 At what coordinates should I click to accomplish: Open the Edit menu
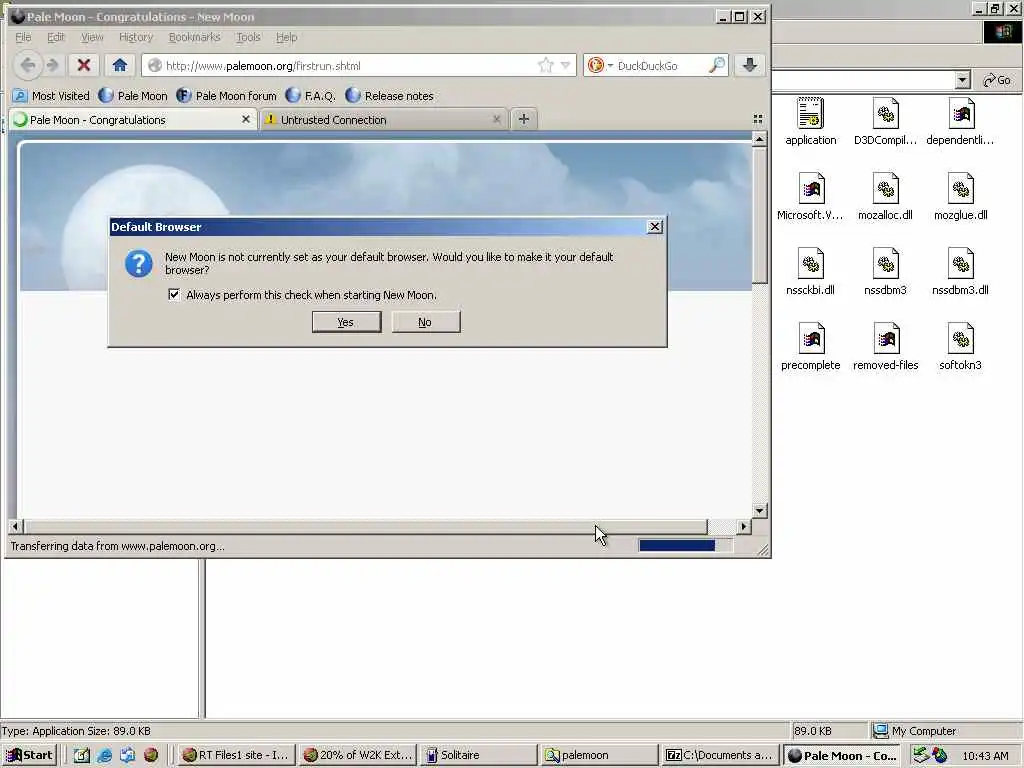coord(56,37)
